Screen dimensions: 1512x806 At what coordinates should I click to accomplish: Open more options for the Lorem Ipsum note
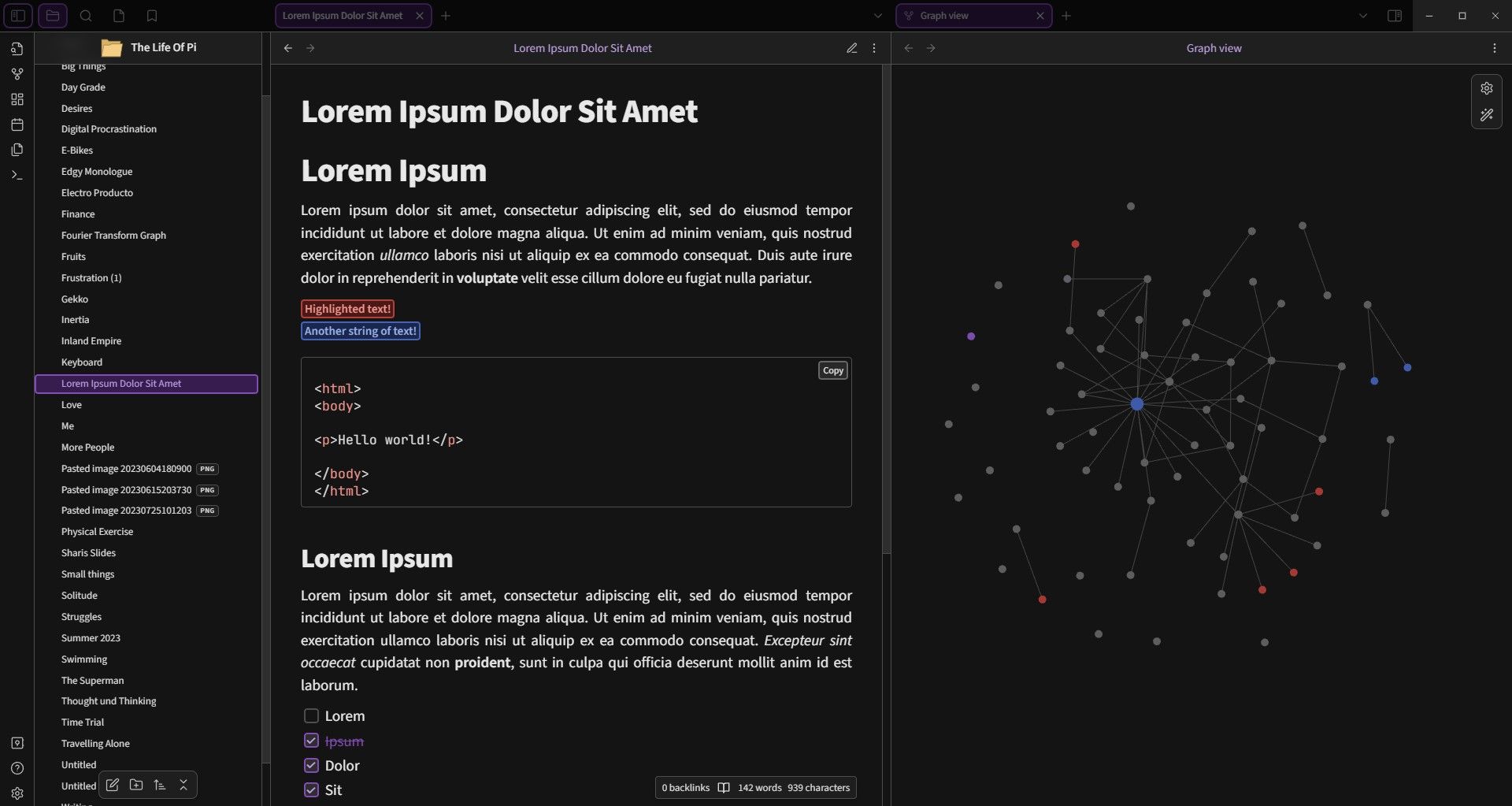point(873,48)
